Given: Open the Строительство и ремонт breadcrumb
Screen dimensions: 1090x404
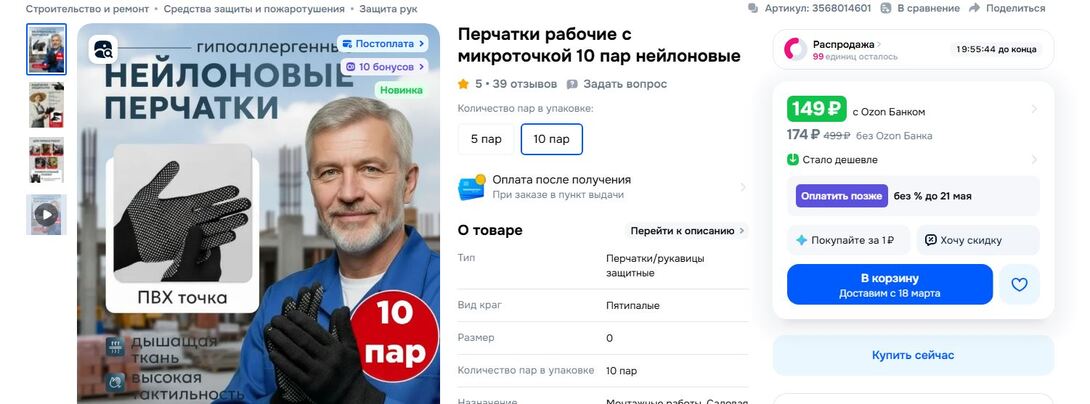Looking at the screenshot, I should click(88, 9).
